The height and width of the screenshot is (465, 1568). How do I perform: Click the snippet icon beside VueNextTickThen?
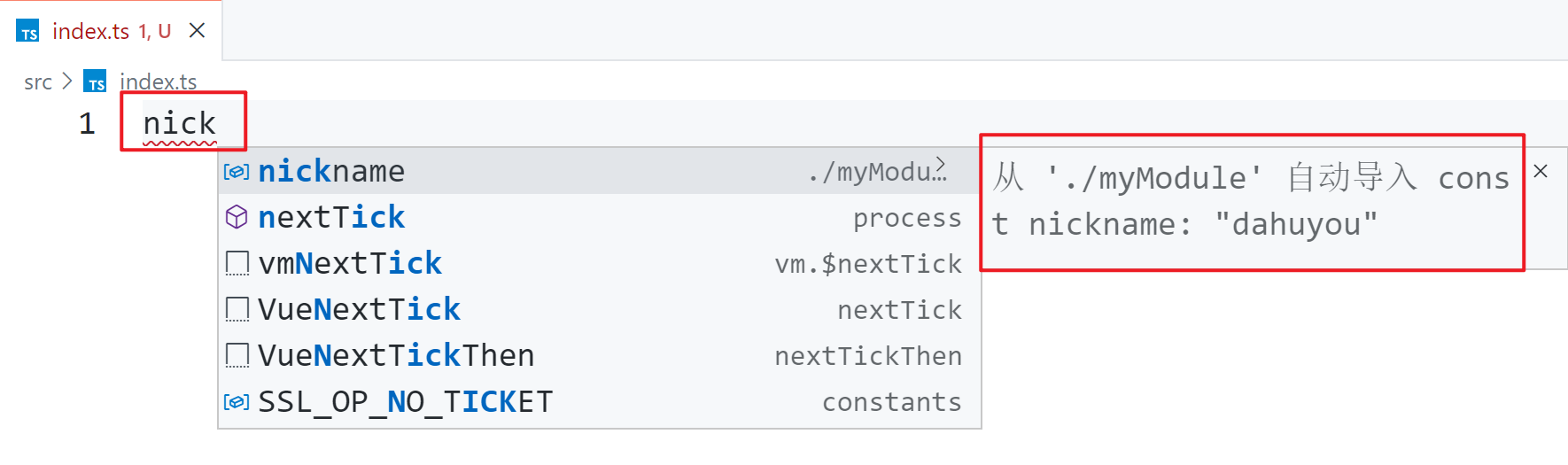(237, 355)
